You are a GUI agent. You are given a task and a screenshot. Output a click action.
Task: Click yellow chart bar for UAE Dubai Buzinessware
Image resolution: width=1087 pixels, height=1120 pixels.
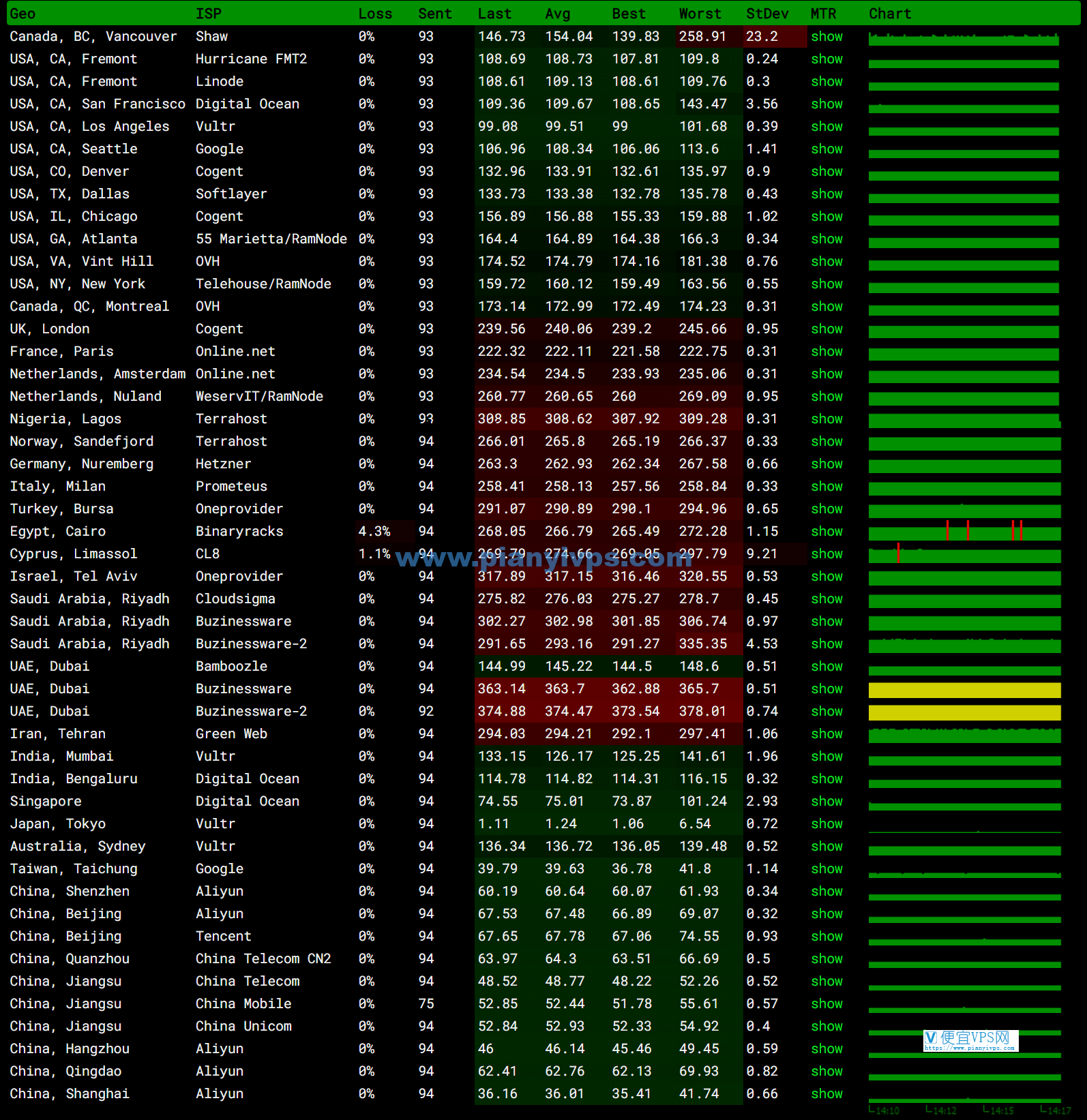point(964,690)
